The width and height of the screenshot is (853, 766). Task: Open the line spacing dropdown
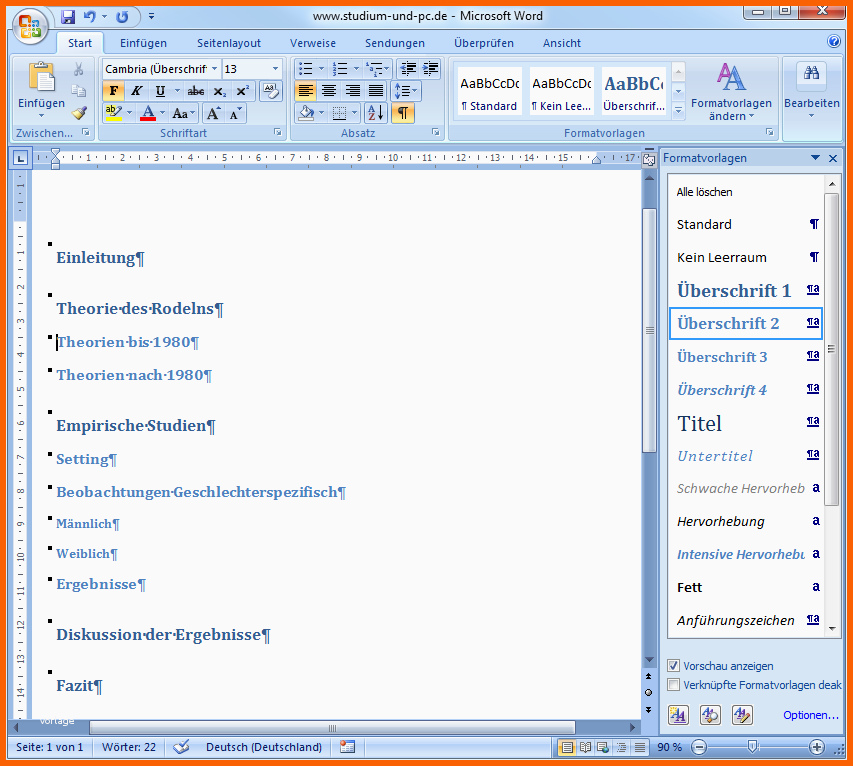coord(407,91)
